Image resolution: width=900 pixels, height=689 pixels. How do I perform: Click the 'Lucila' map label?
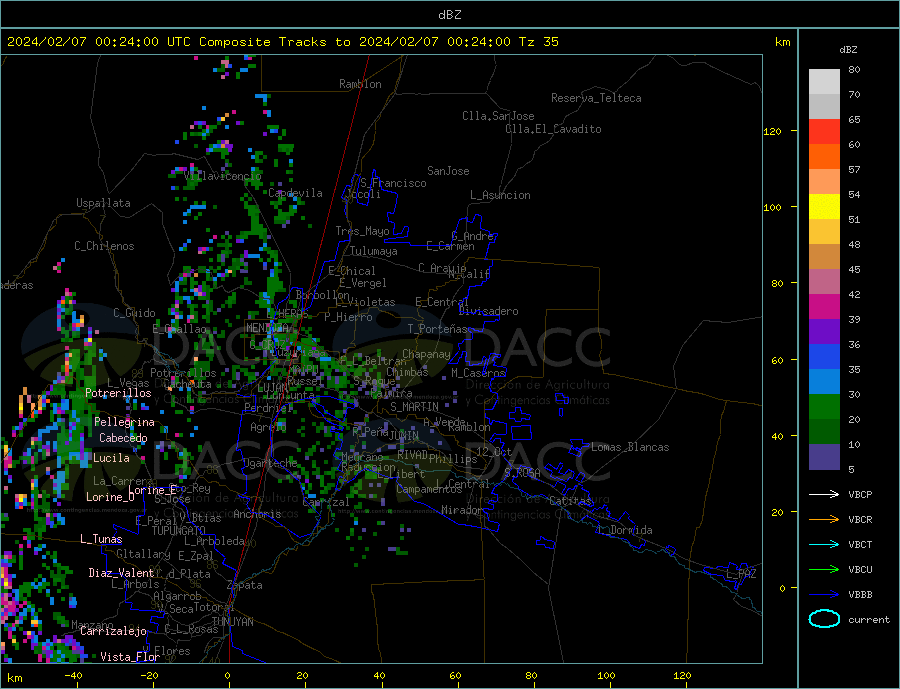coord(111,458)
